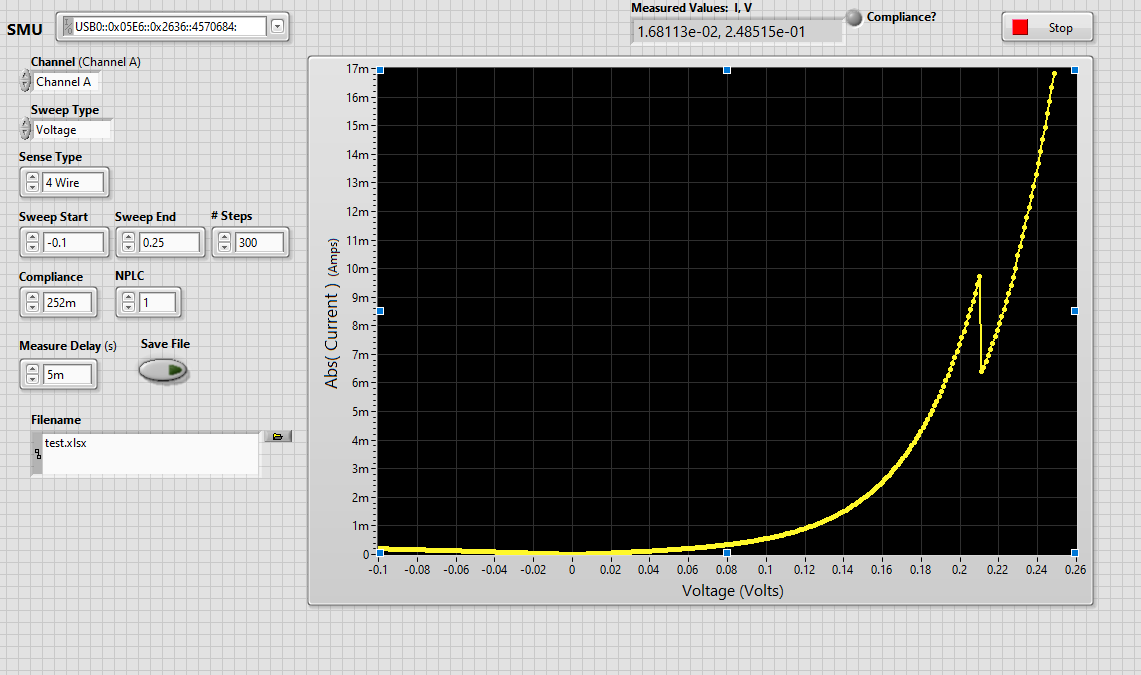Expand the SMU VISA resource dropdown
Viewport: 1141px width, 675px height.
[x=277, y=27]
